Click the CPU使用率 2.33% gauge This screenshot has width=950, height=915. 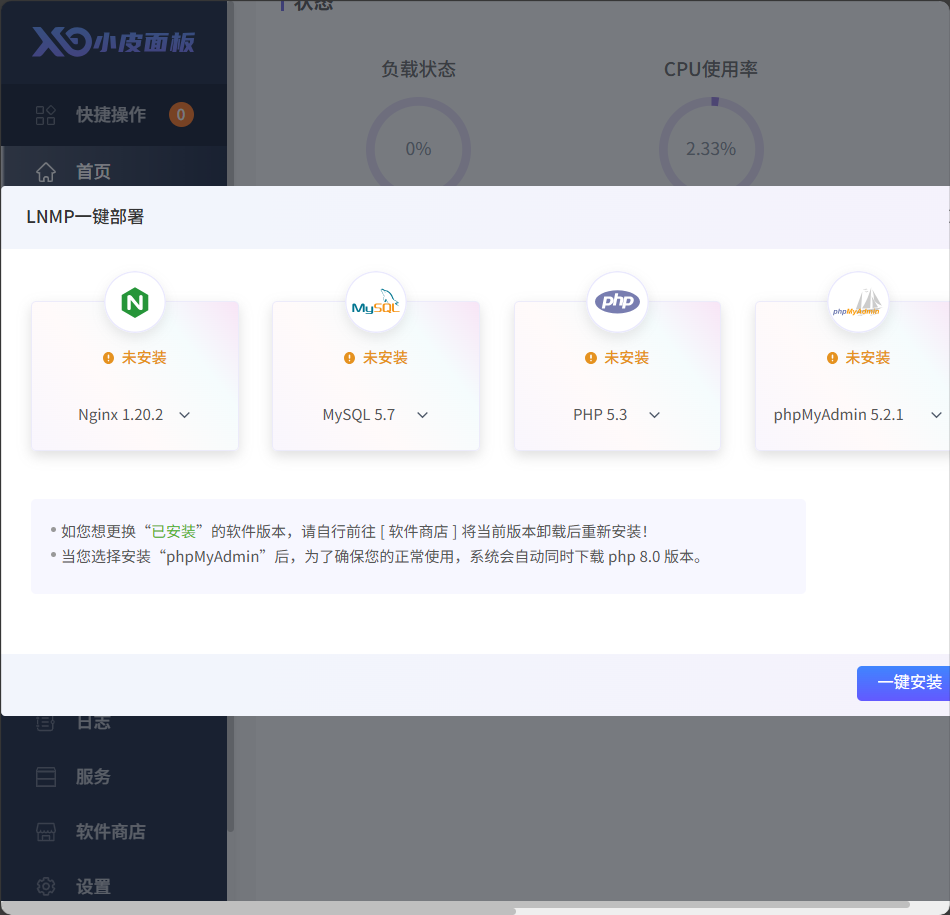(711, 148)
